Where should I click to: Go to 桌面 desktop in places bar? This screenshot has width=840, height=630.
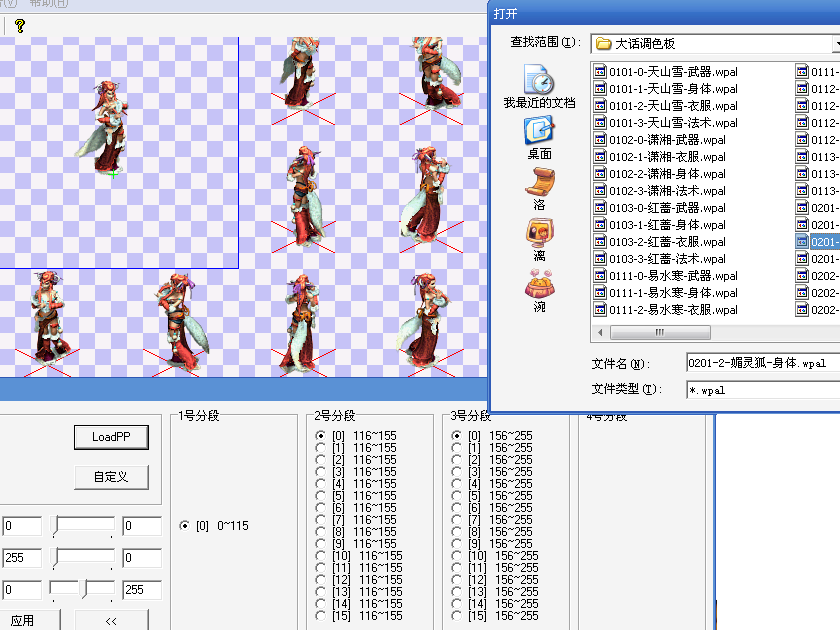click(x=539, y=138)
